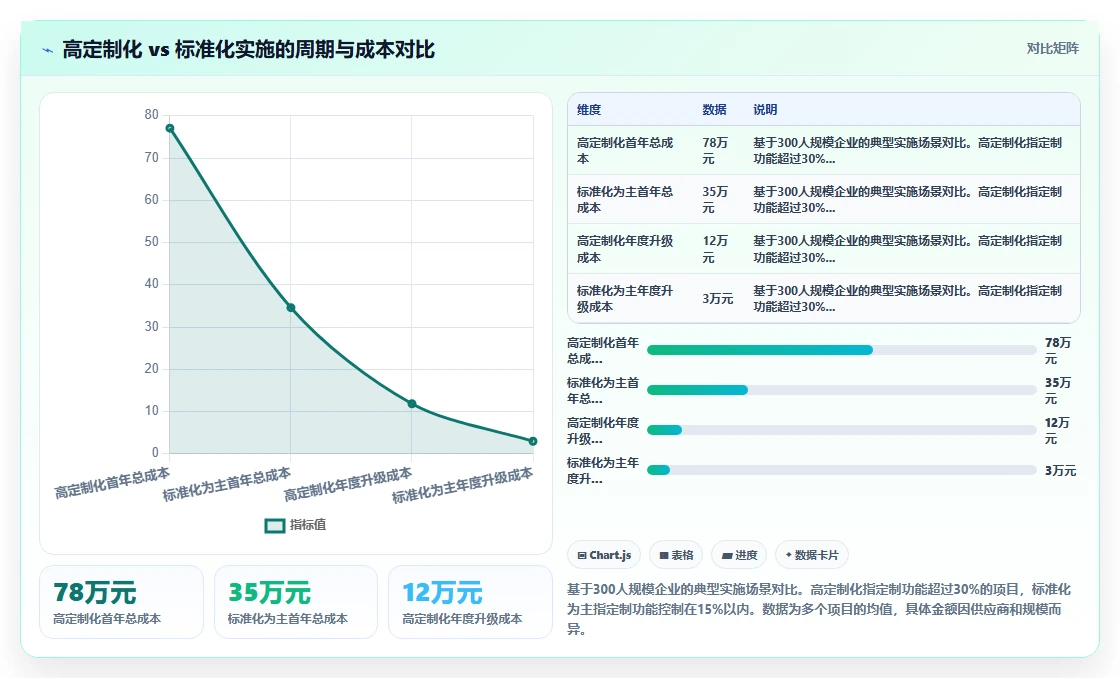Image resolution: width=1120 pixels, height=678 pixels.
Task: Click the 12万元 value in the table
Action: click(715, 249)
